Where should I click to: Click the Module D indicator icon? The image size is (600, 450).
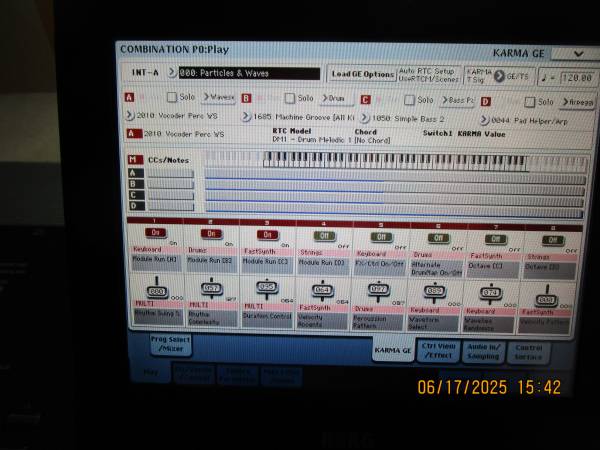485,100
